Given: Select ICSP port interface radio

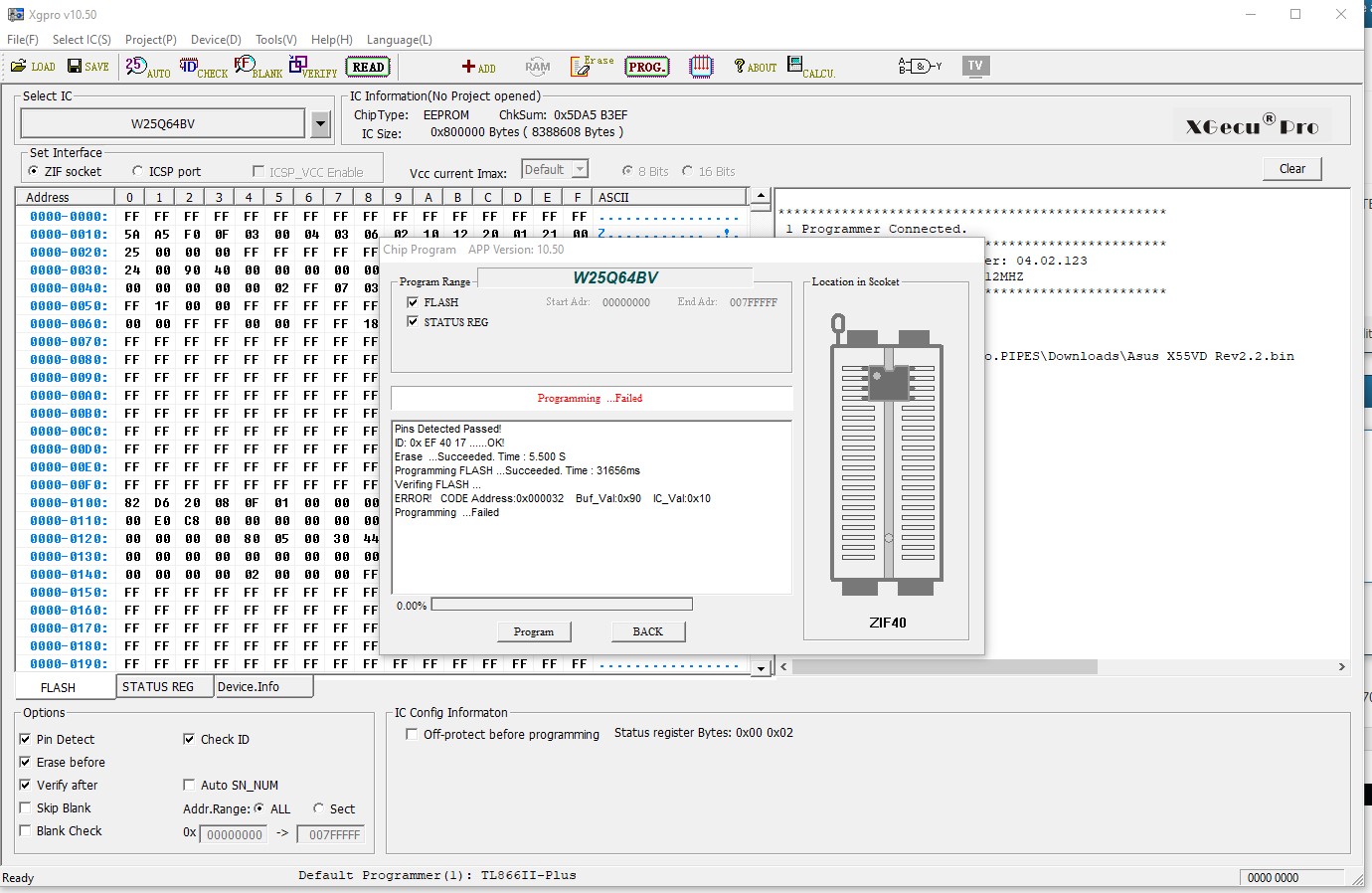Looking at the screenshot, I should point(137,171).
